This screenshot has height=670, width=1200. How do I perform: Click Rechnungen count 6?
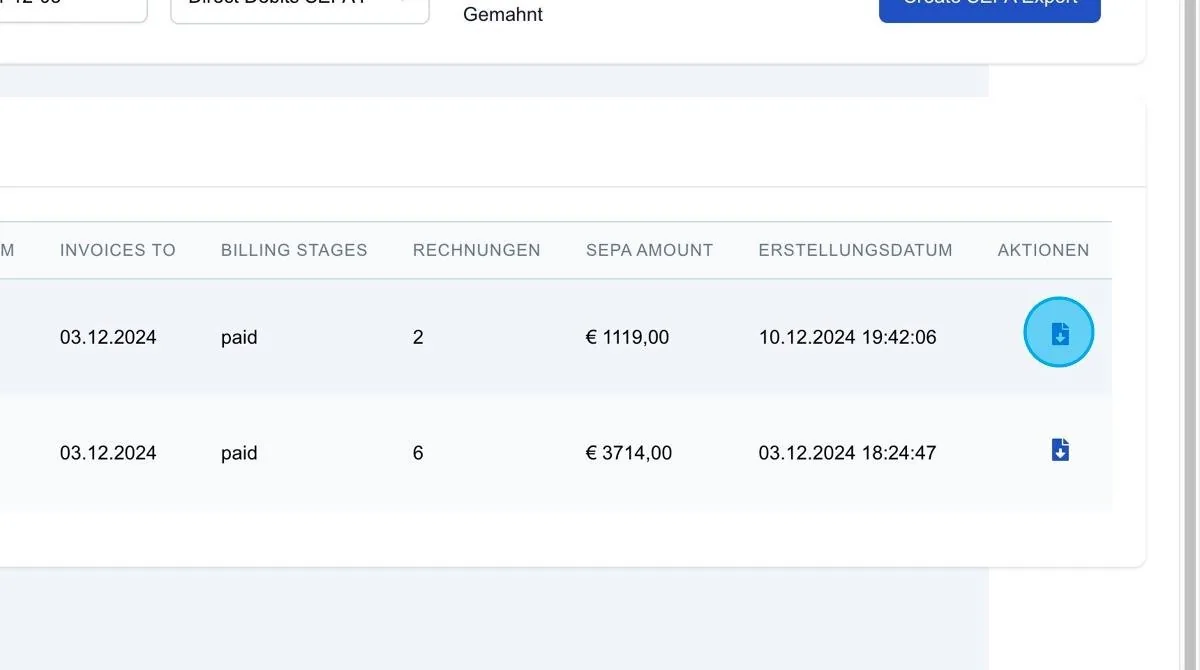[x=418, y=453]
